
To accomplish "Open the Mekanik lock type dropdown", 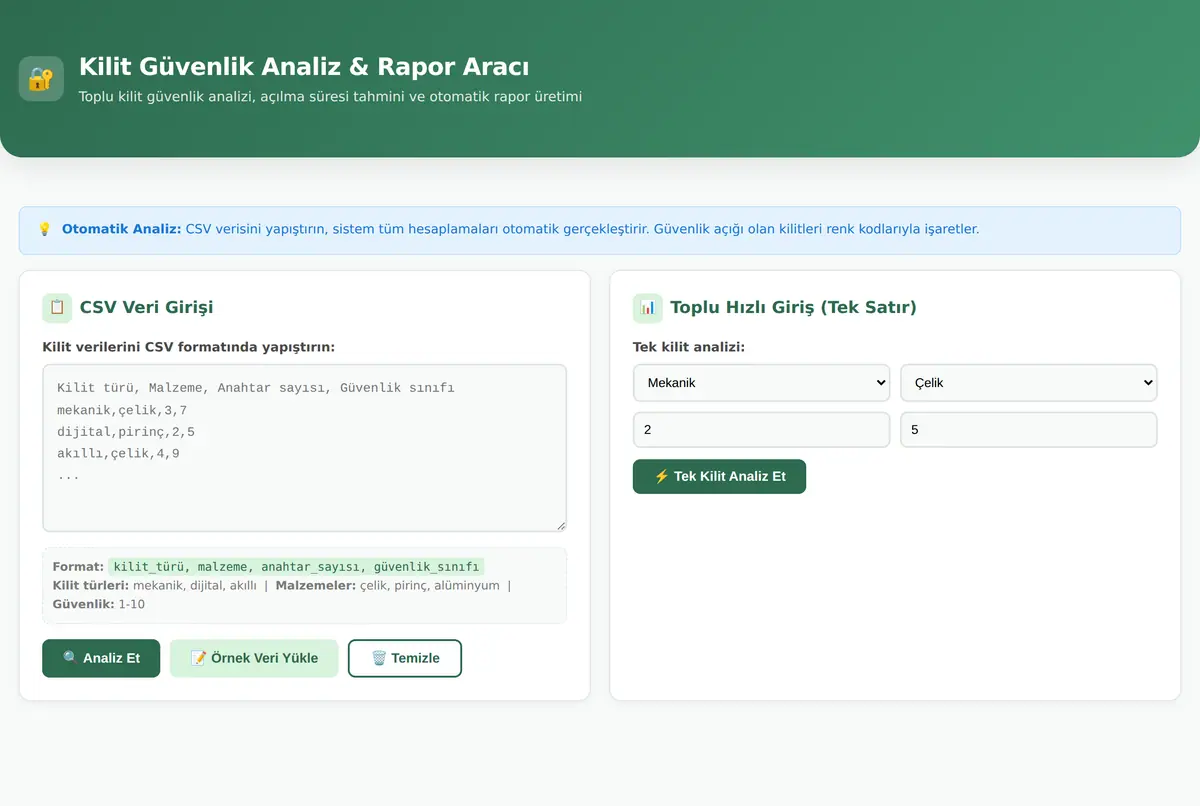I will click(x=761, y=382).
